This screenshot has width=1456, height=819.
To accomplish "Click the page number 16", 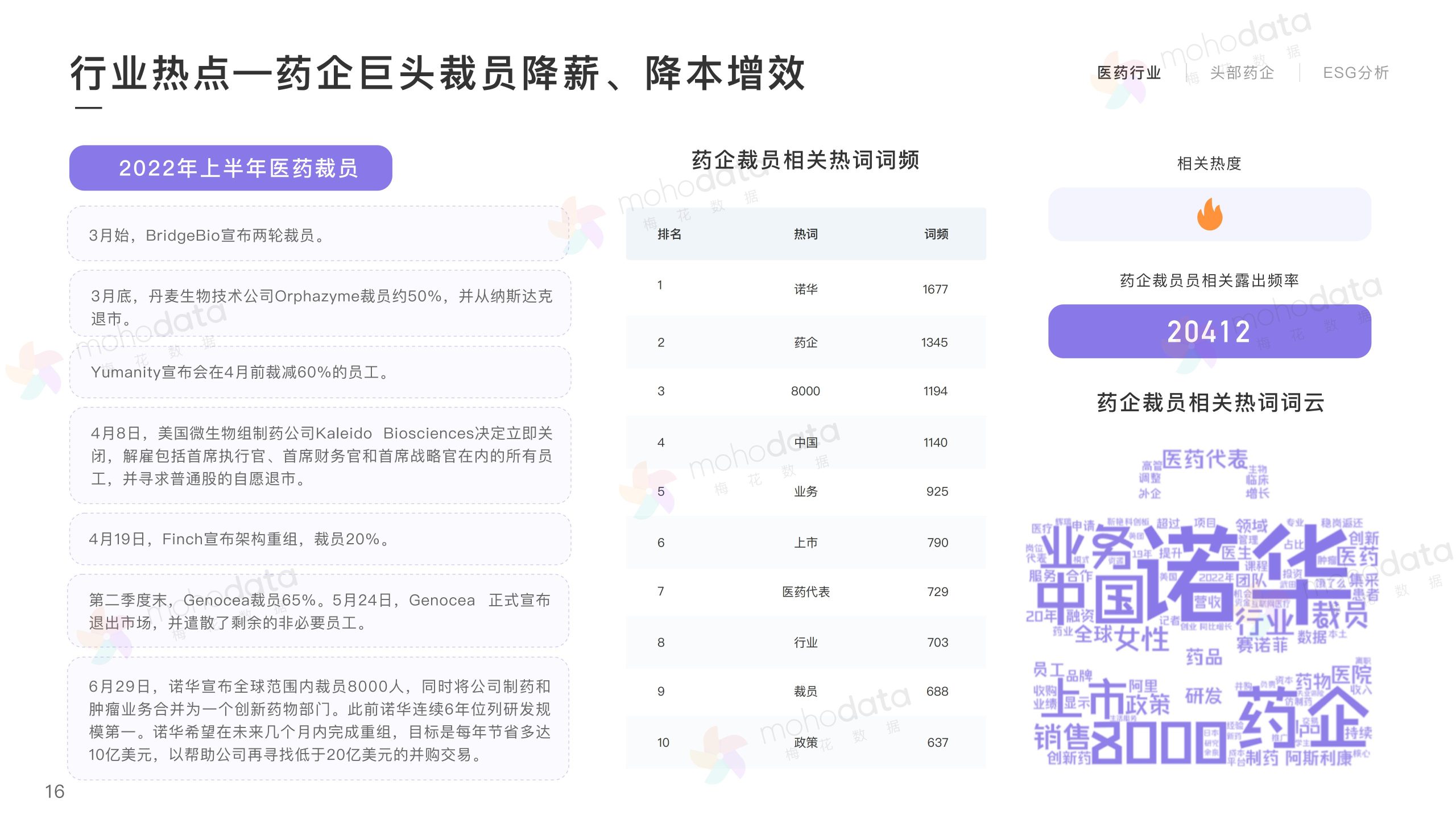I will (55, 791).
